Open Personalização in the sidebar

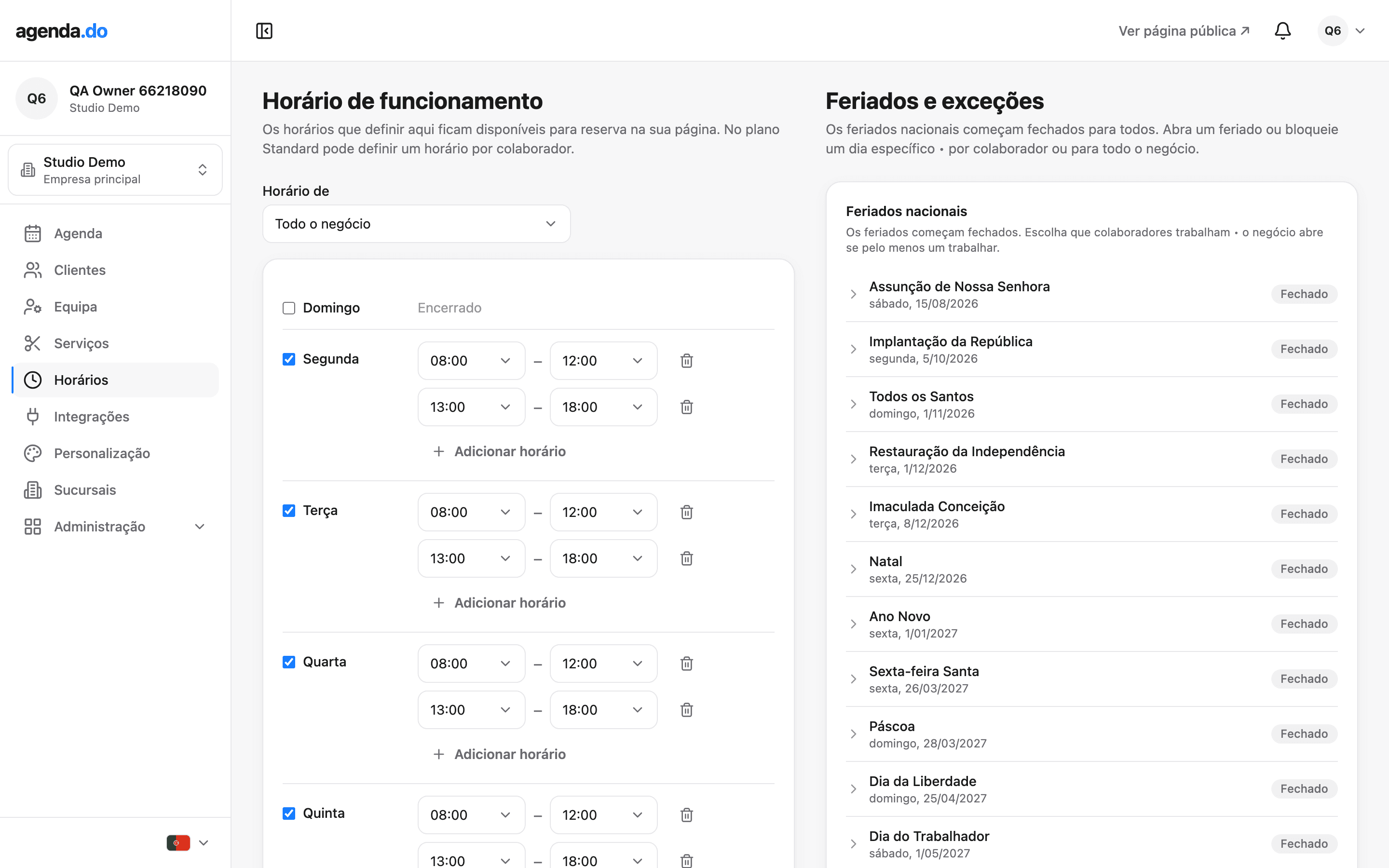coord(115,453)
